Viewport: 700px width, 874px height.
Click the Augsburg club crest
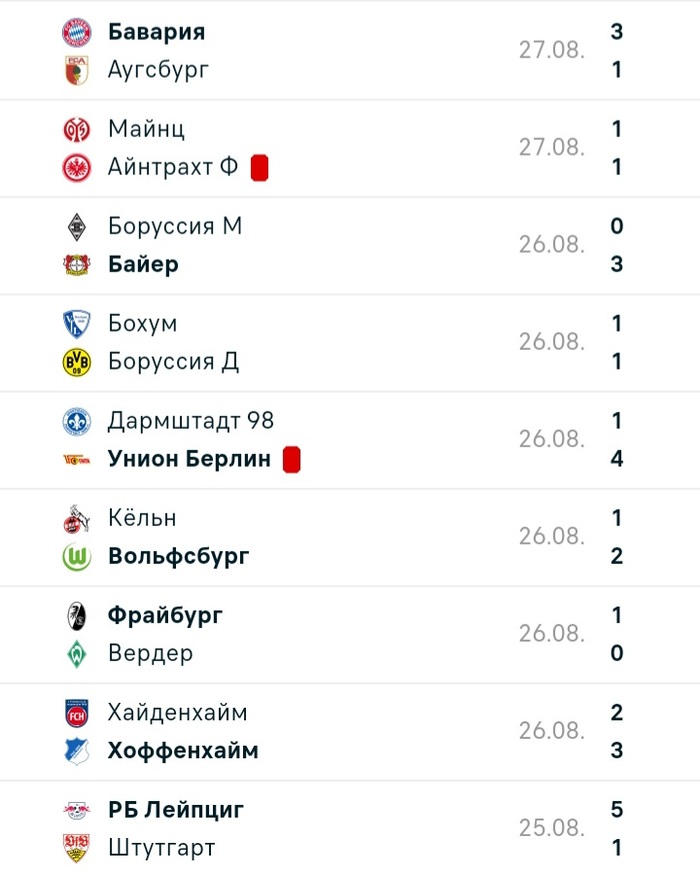pos(76,70)
